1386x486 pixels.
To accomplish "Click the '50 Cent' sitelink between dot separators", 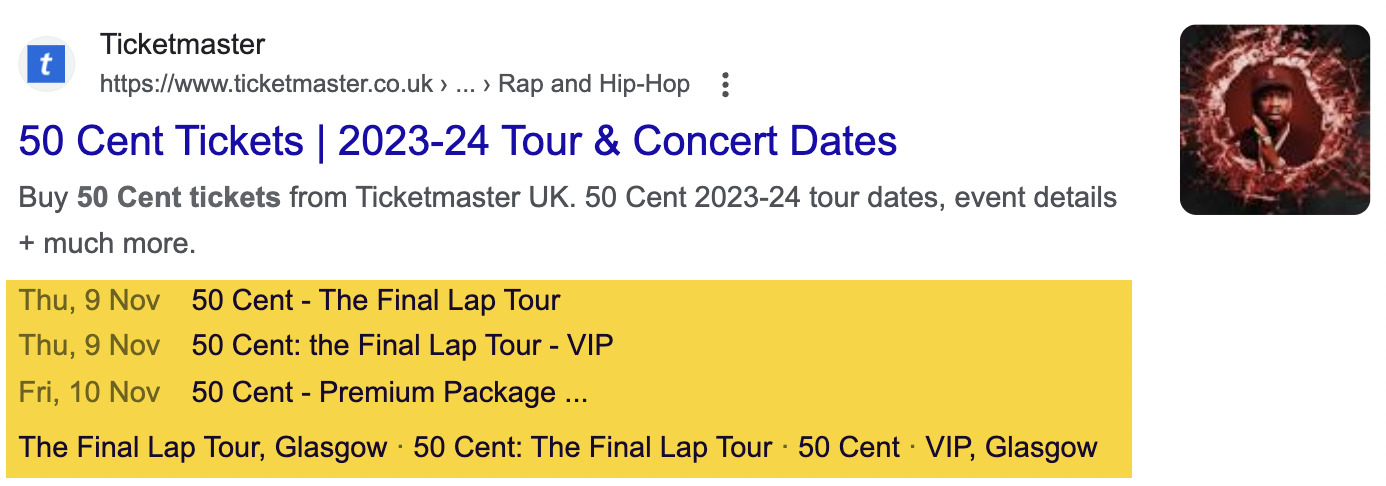I will [x=849, y=447].
